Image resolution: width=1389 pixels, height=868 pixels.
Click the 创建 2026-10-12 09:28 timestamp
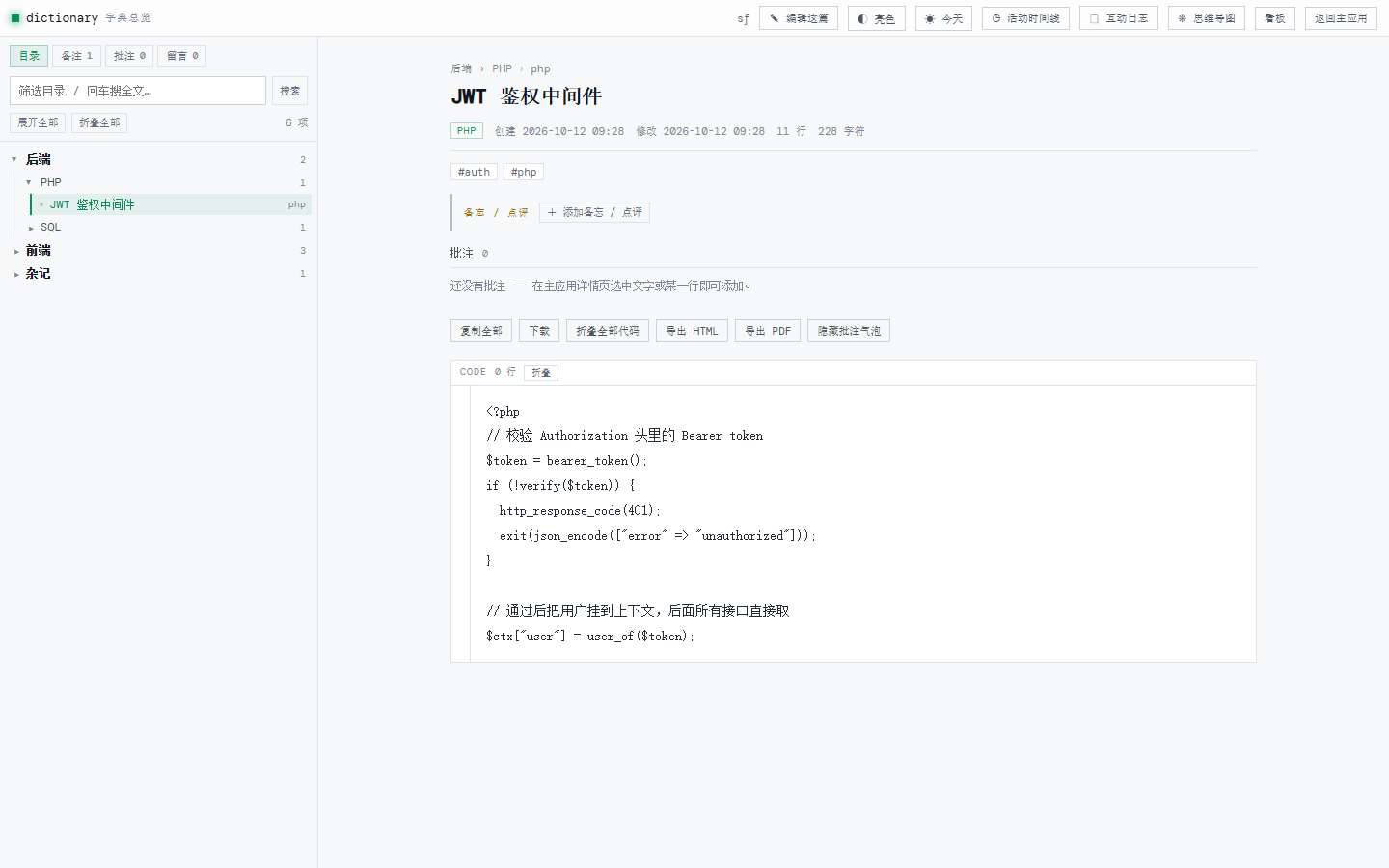tap(559, 131)
